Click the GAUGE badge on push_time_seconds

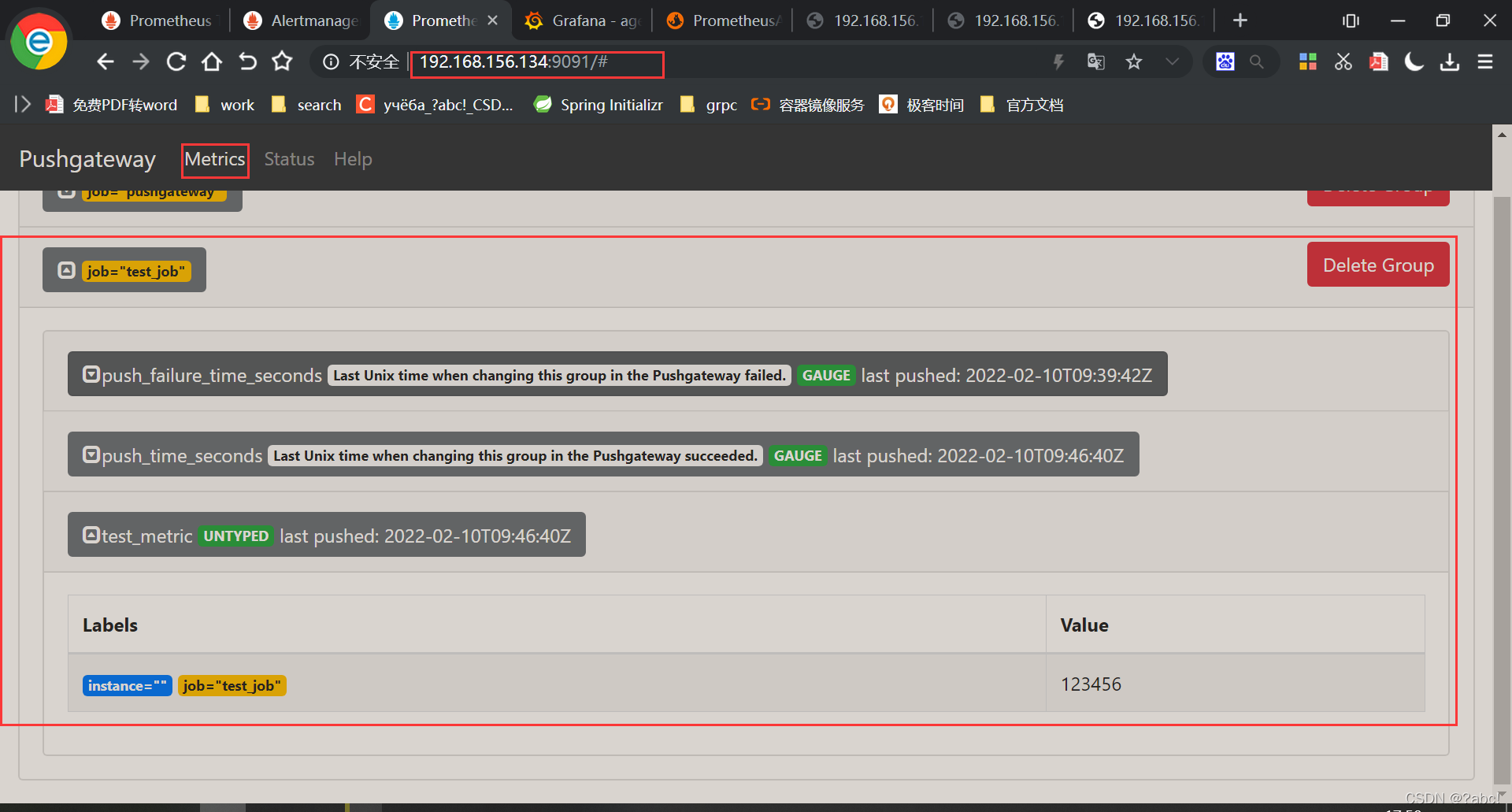point(798,455)
